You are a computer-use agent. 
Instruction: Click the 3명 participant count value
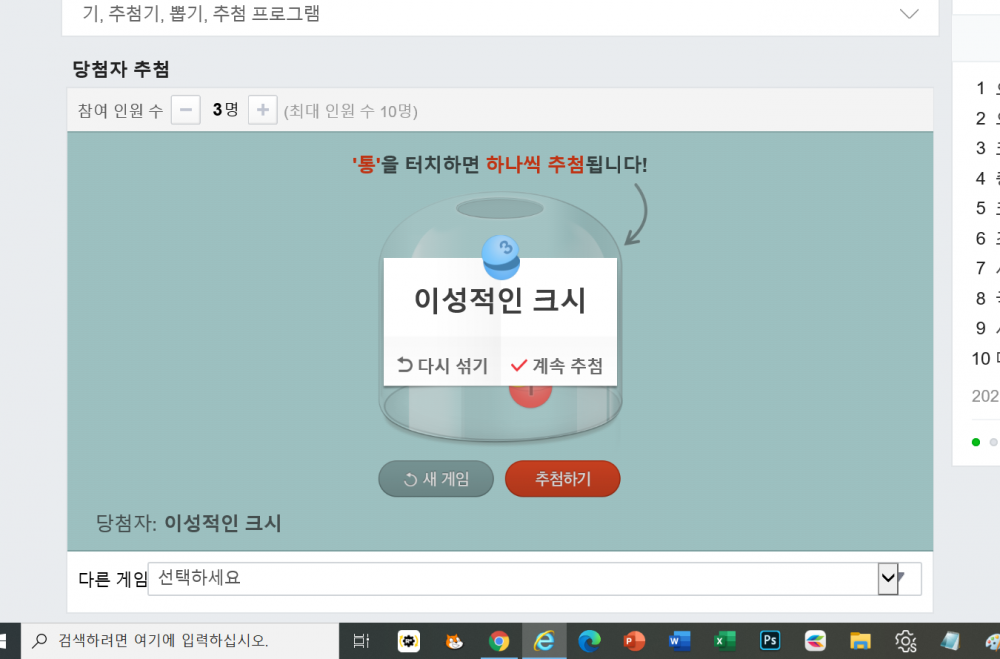[x=225, y=110]
